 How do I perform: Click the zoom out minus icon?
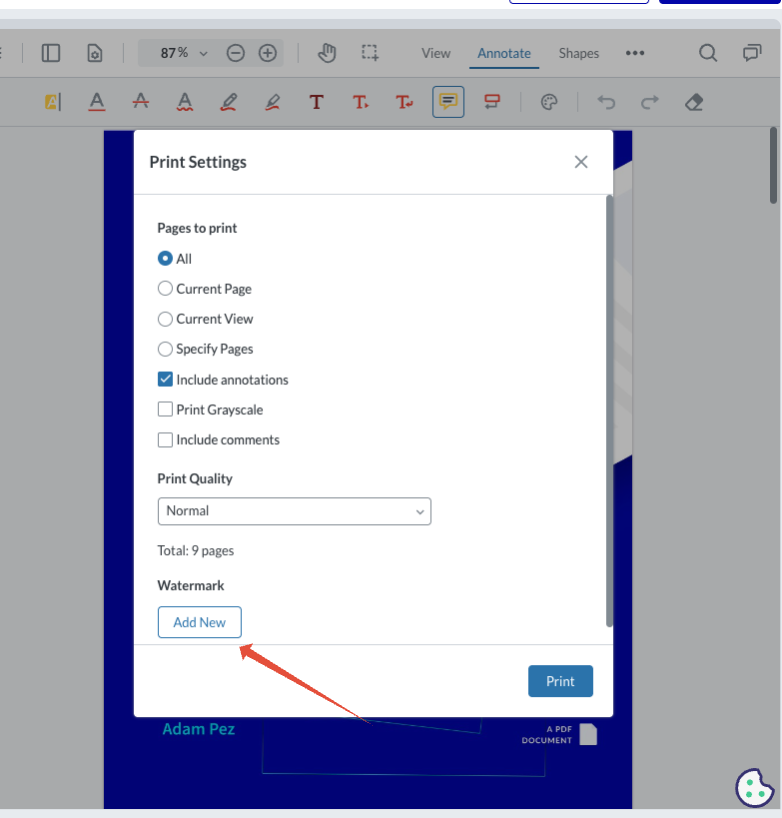click(235, 53)
